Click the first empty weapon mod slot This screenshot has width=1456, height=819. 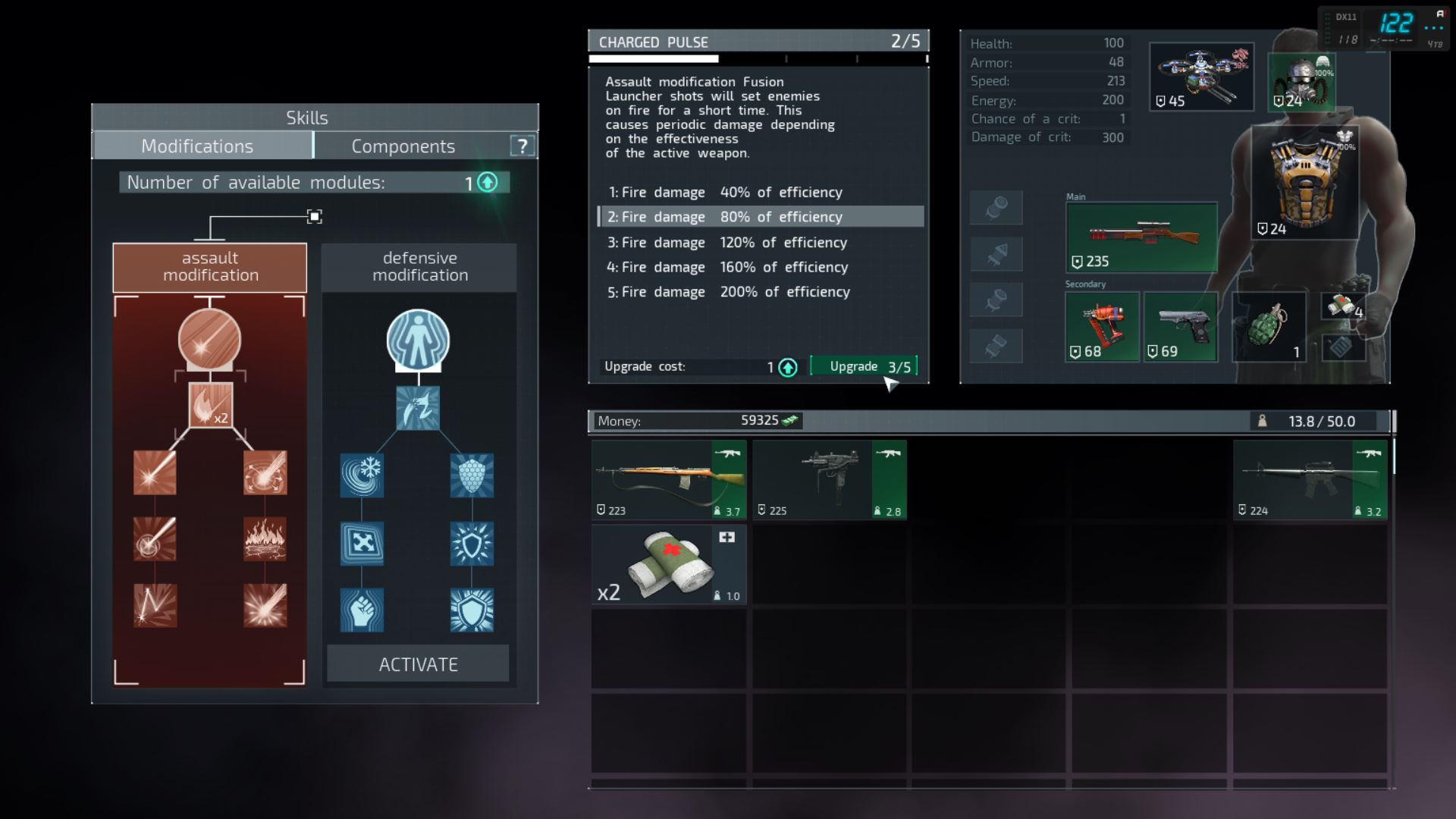pos(996,208)
